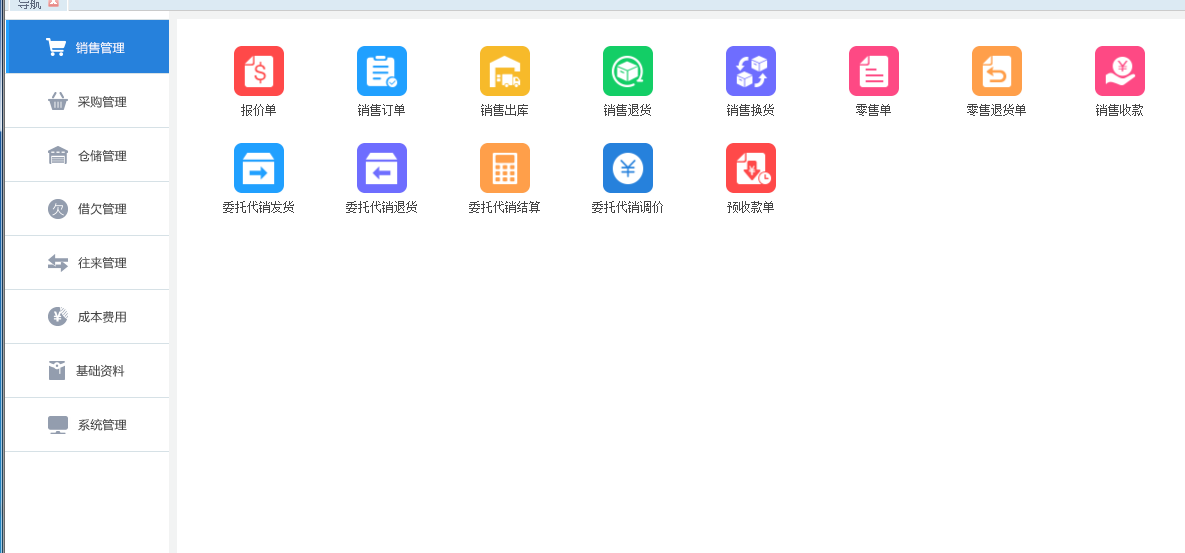Open the 借欠管理 sidebar item
The image size is (1185, 553).
(87, 209)
